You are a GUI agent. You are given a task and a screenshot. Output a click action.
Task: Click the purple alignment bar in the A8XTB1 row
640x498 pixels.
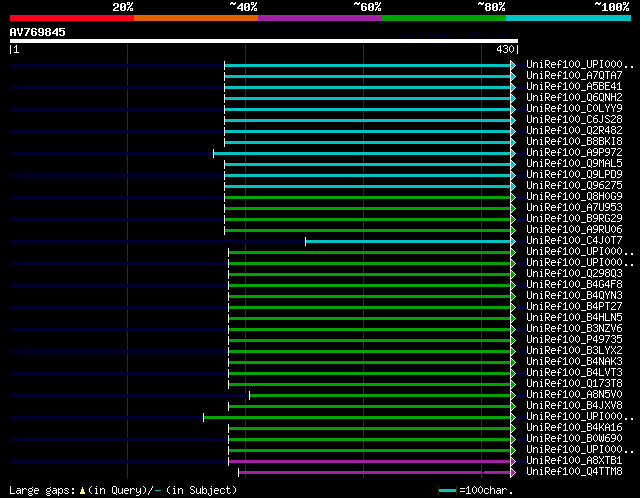(369, 462)
